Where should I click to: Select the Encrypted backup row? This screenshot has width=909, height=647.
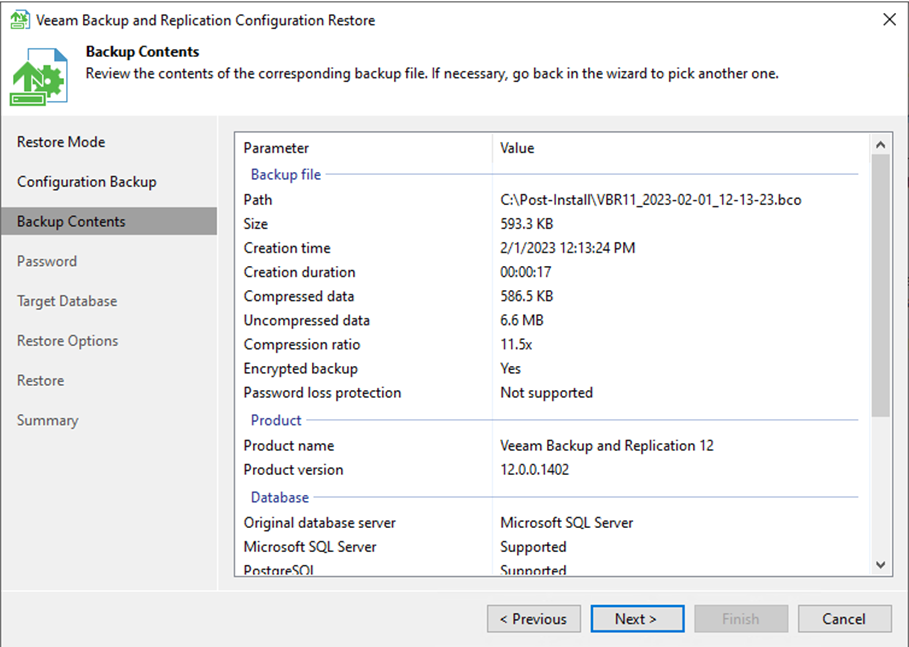click(550, 369)
